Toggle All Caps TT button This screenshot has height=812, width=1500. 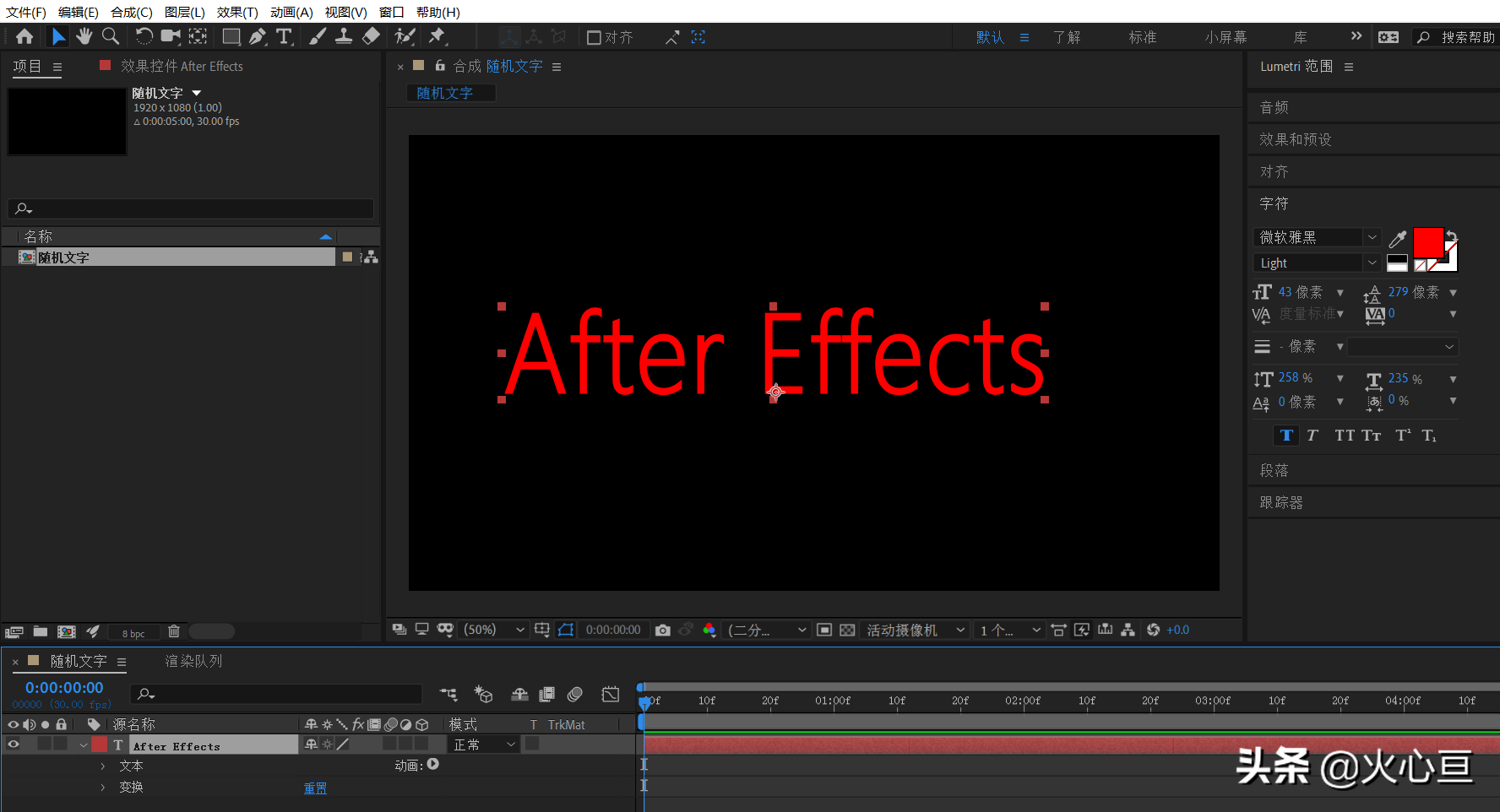click(1345, 436)
